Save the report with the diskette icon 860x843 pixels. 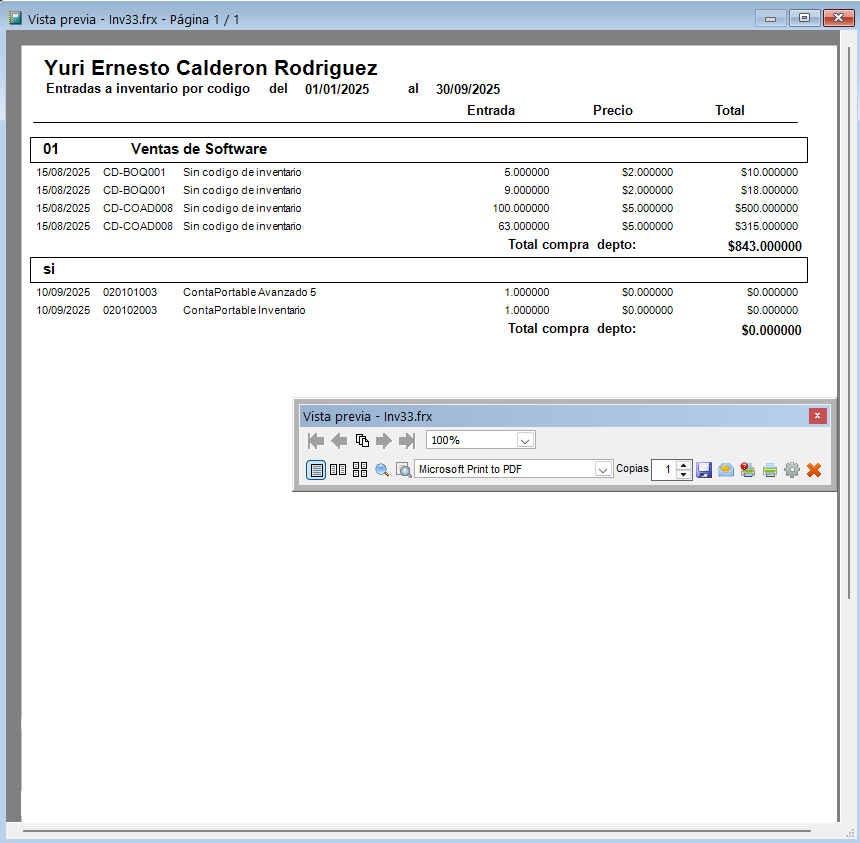(x=704, y=470)
